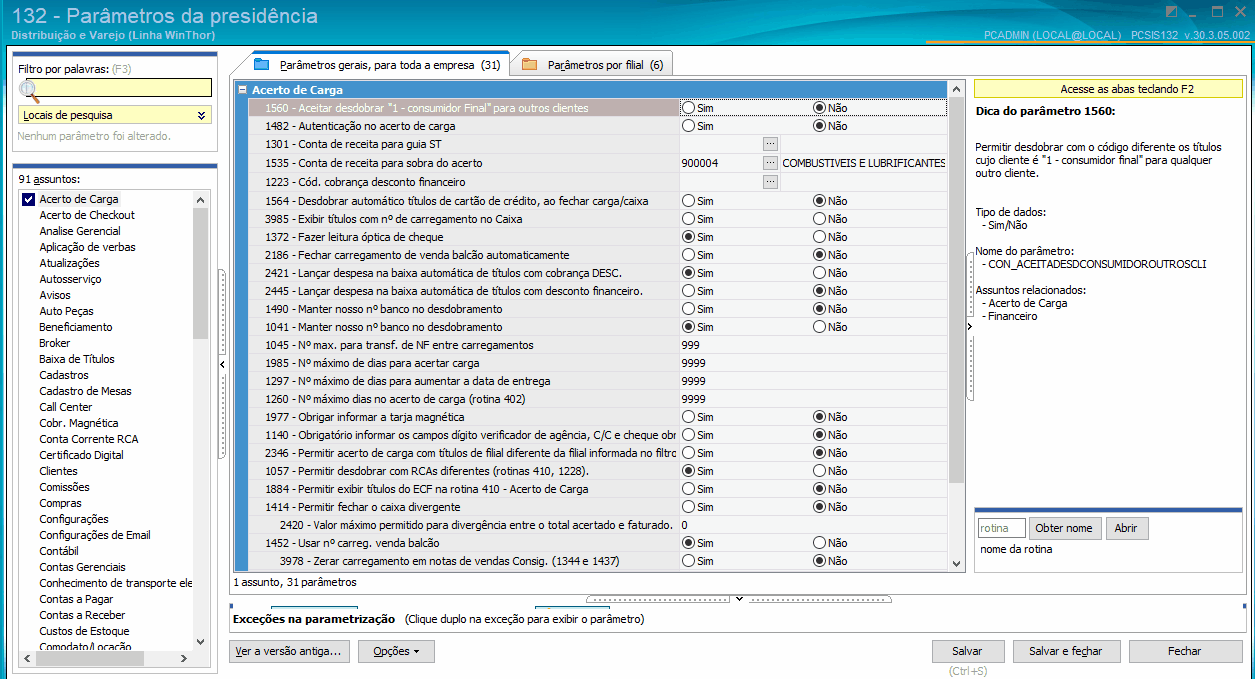Select Configurações de Email subject

click(x=95, y=535)
